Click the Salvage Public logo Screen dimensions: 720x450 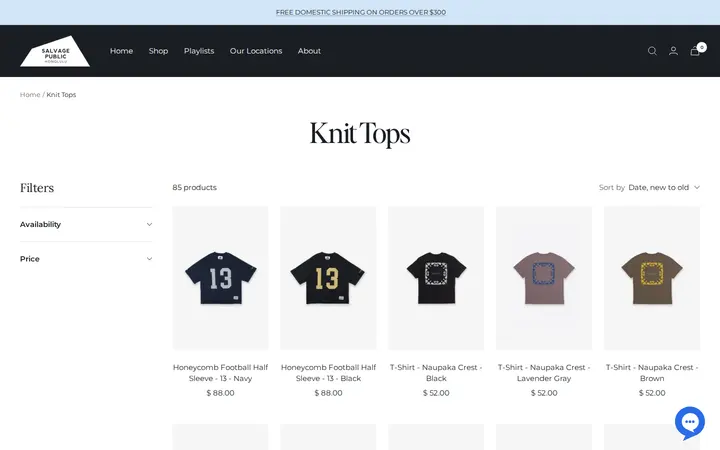point(55,51)
